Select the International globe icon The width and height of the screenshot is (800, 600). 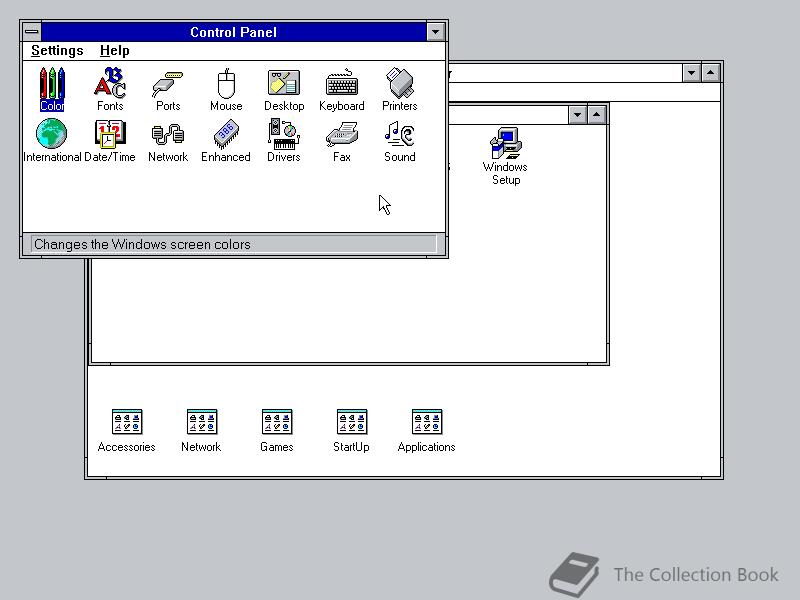52,140
